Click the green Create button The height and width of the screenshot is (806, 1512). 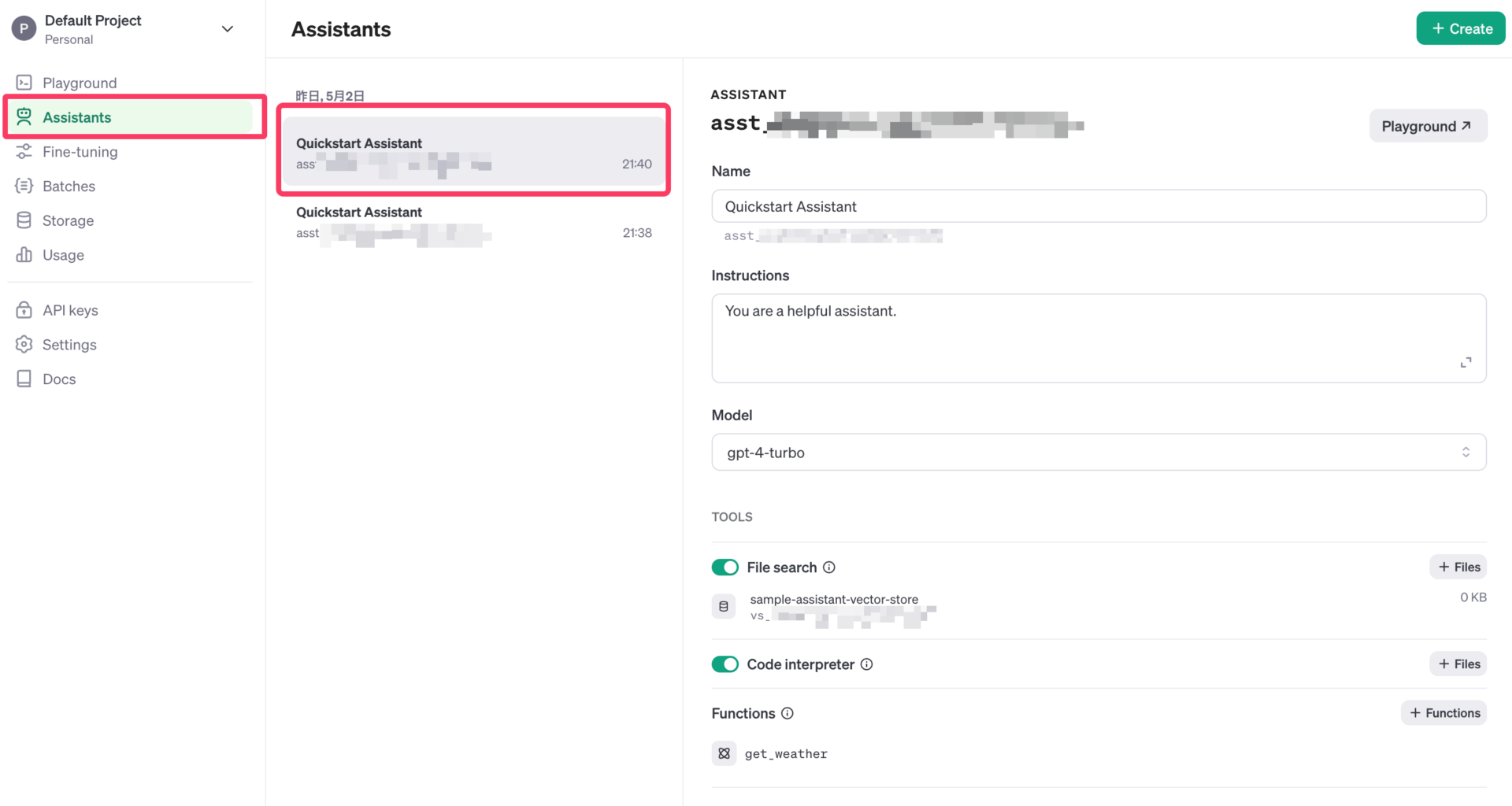coord(1461,29)
